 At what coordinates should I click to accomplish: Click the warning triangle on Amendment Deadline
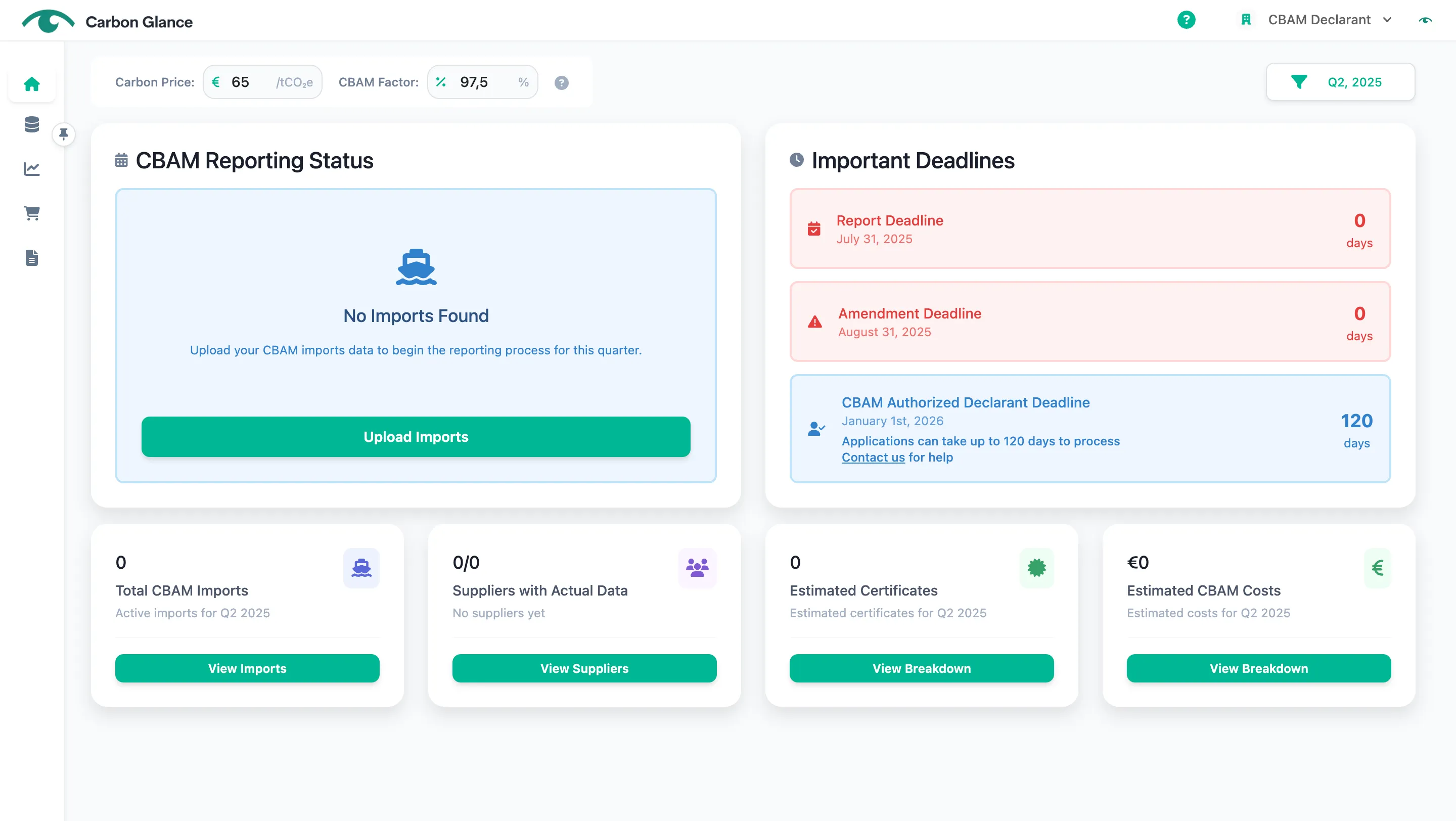814,322
